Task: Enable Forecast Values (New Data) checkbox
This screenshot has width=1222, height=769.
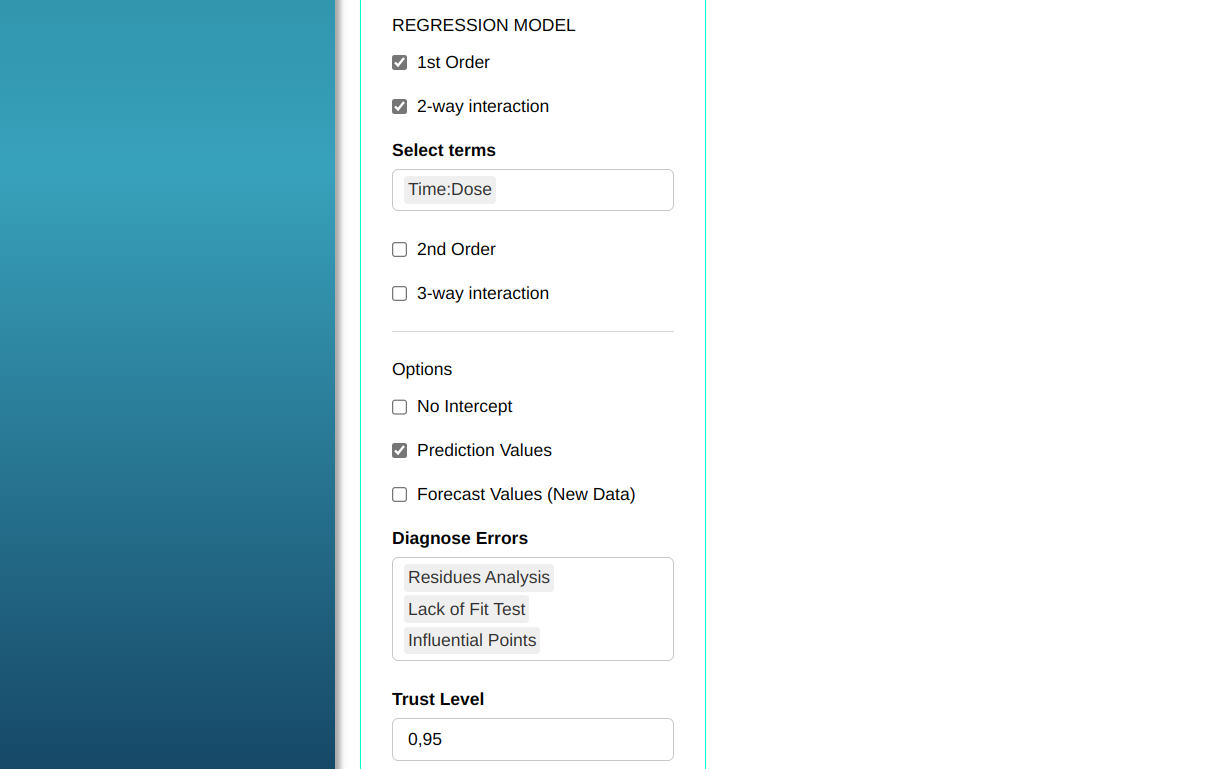Action: (400, 495)
